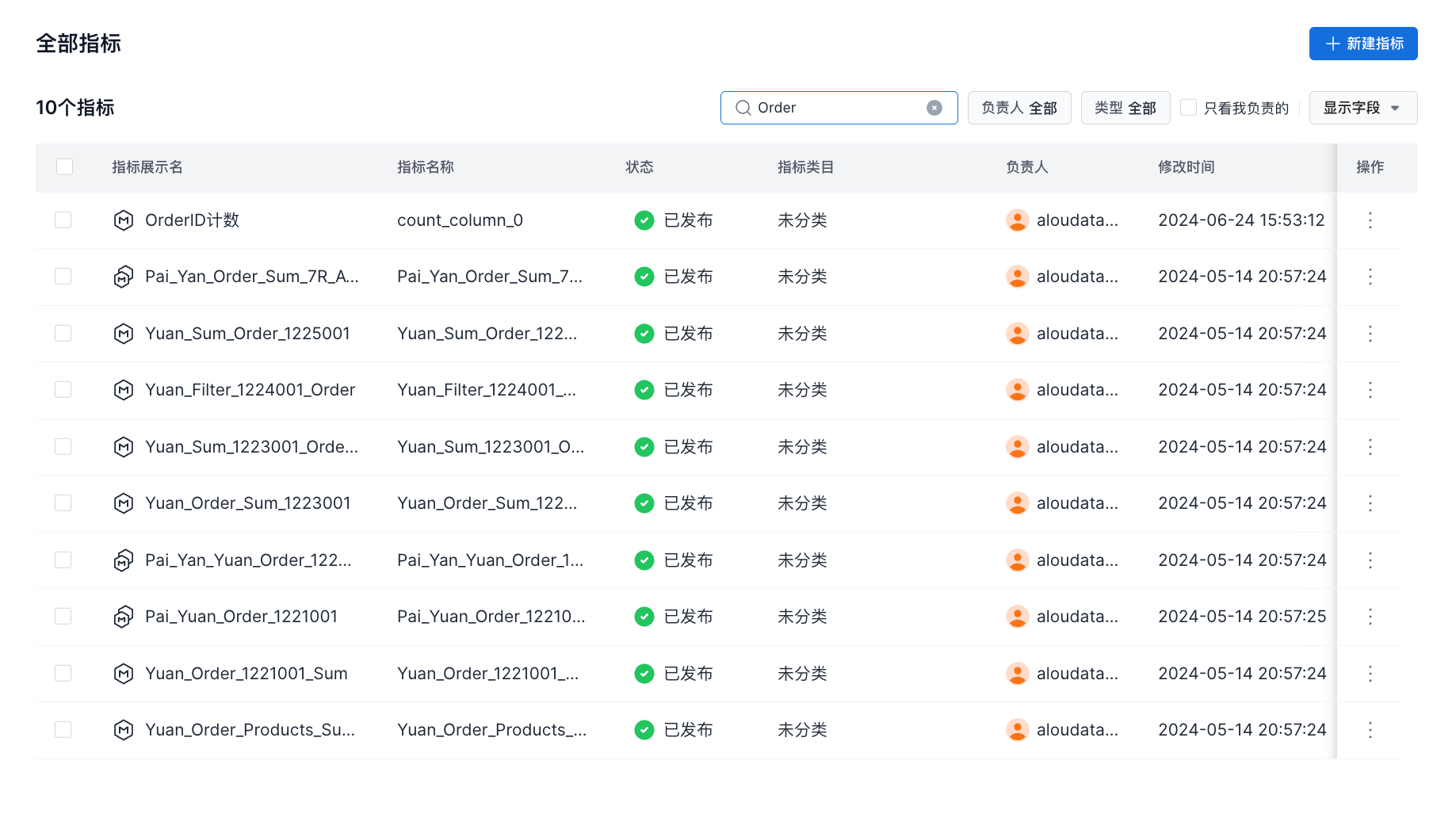Click the metric icon beside Pai_Yuan_Order_1221001
The image size is (1456, 814).
click(x=123, y=617)
